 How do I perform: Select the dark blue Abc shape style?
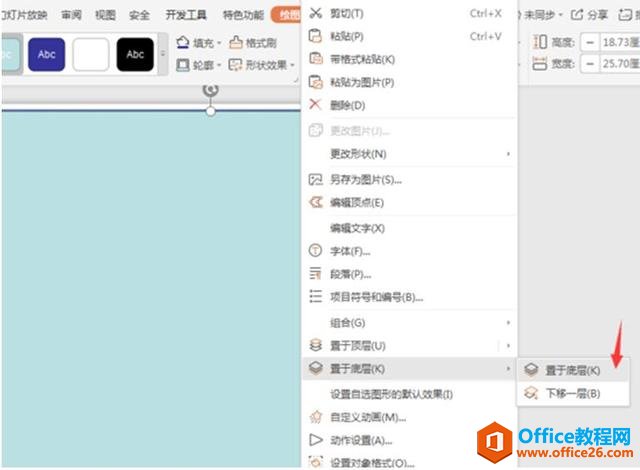click(x=47, y=55)
